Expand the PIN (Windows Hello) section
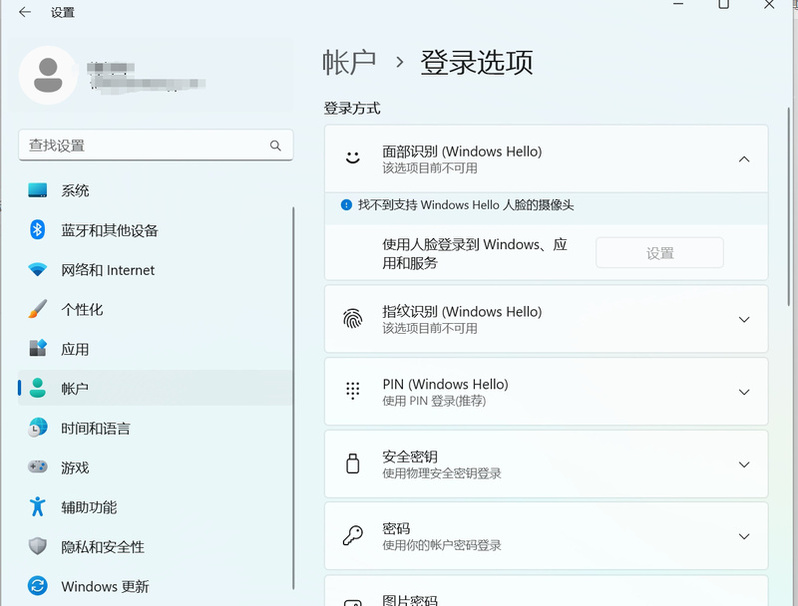Viewport: 798px width, 606px height. (744, 392)
